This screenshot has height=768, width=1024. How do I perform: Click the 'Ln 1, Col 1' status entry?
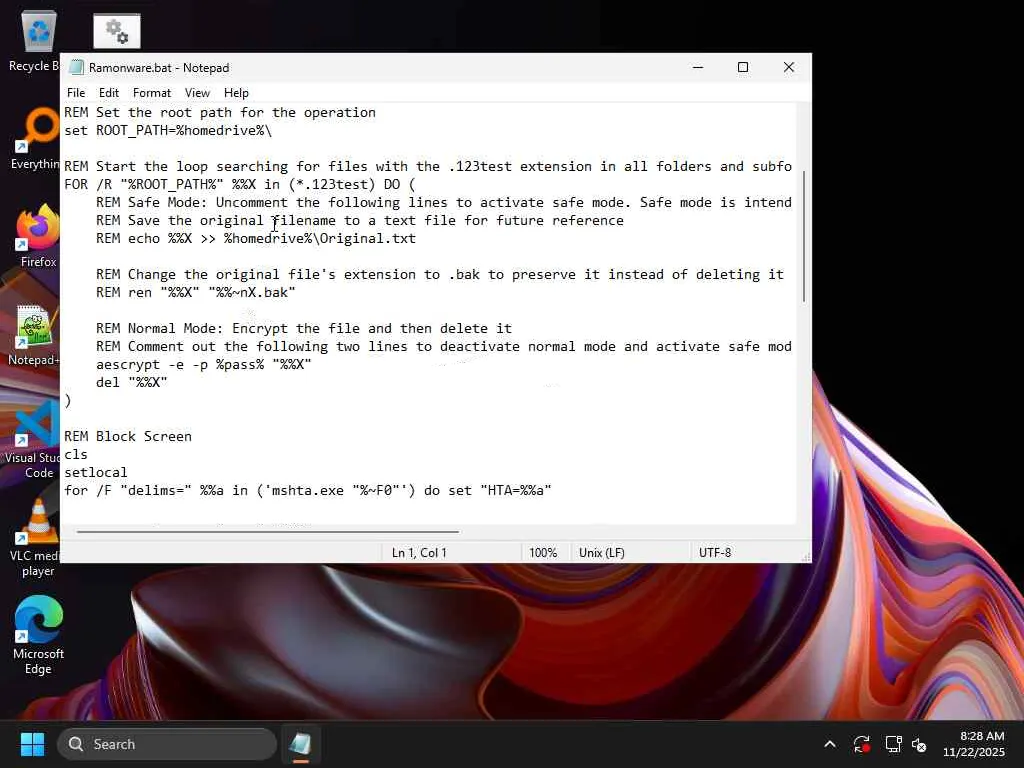(419, 552)
